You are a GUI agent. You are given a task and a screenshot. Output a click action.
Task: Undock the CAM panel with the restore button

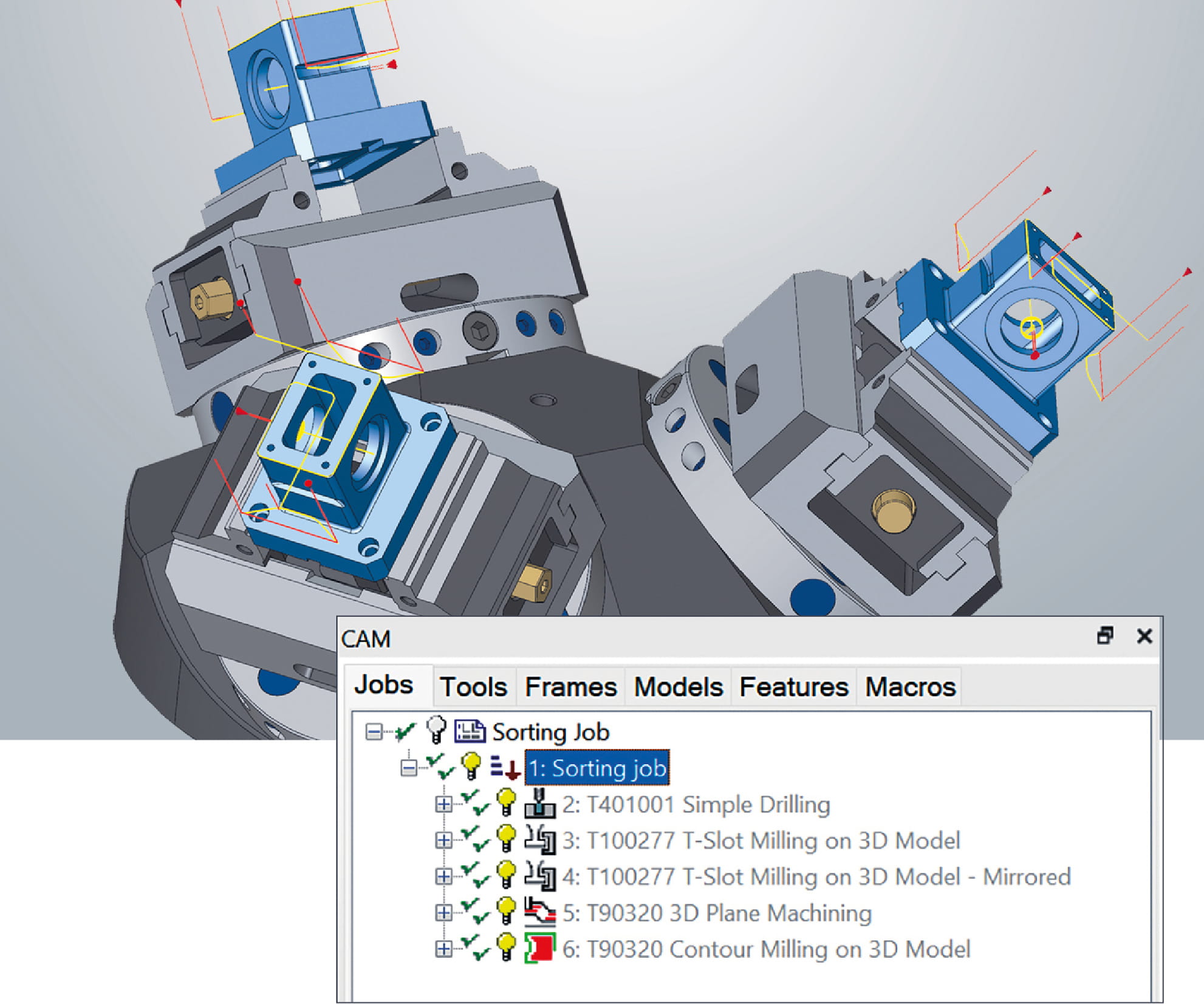click(1105, 636)
